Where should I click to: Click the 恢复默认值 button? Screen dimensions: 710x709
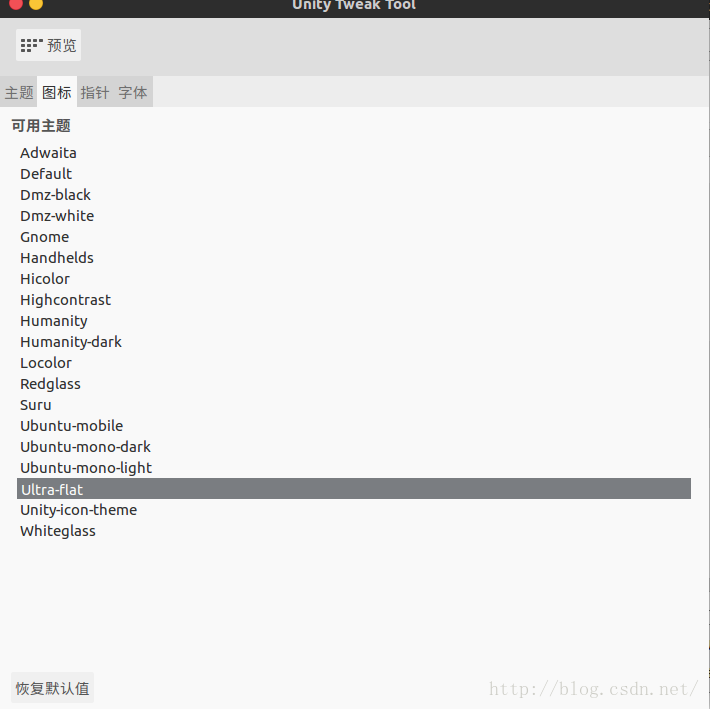[x=53, y=688]
